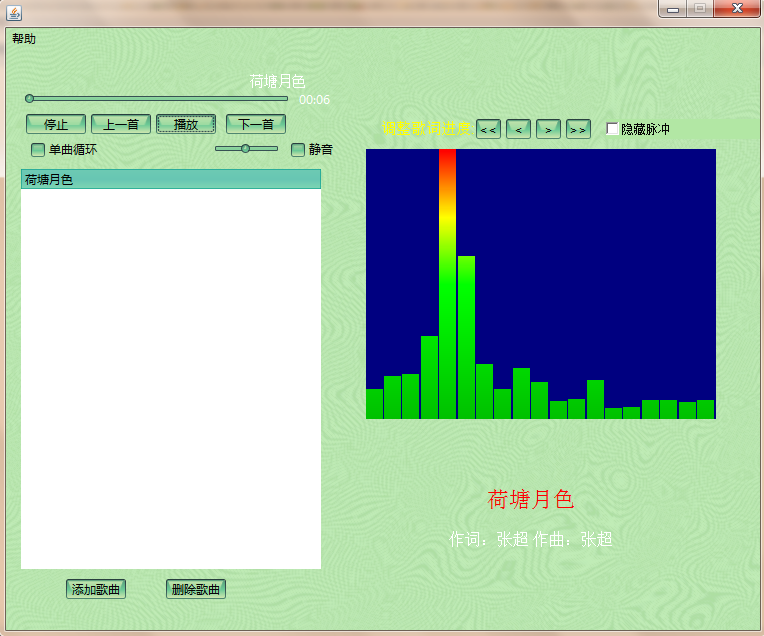Click the 荷塘月色 now-playing title above slider
The height and width of the screenshot is (636, 764).
pyautogui.click(x=277, y=81)
